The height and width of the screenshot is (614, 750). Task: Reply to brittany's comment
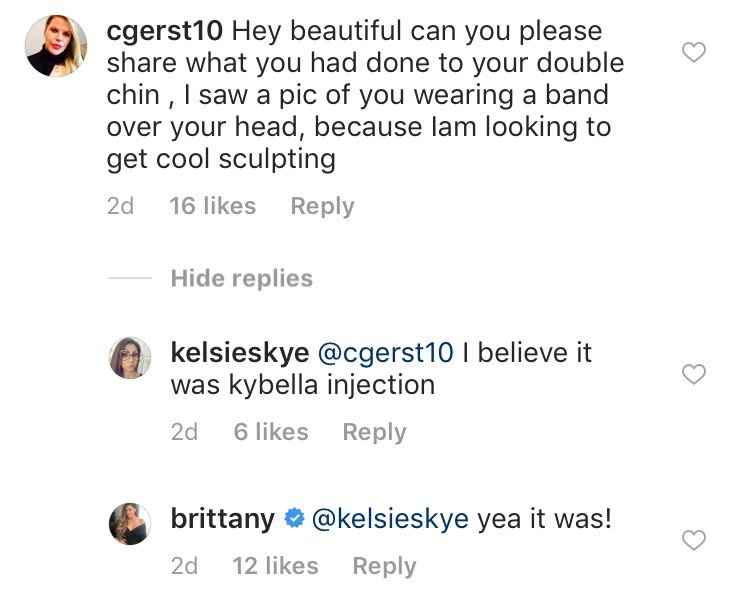pyautogui.click(x=384, y=565)
